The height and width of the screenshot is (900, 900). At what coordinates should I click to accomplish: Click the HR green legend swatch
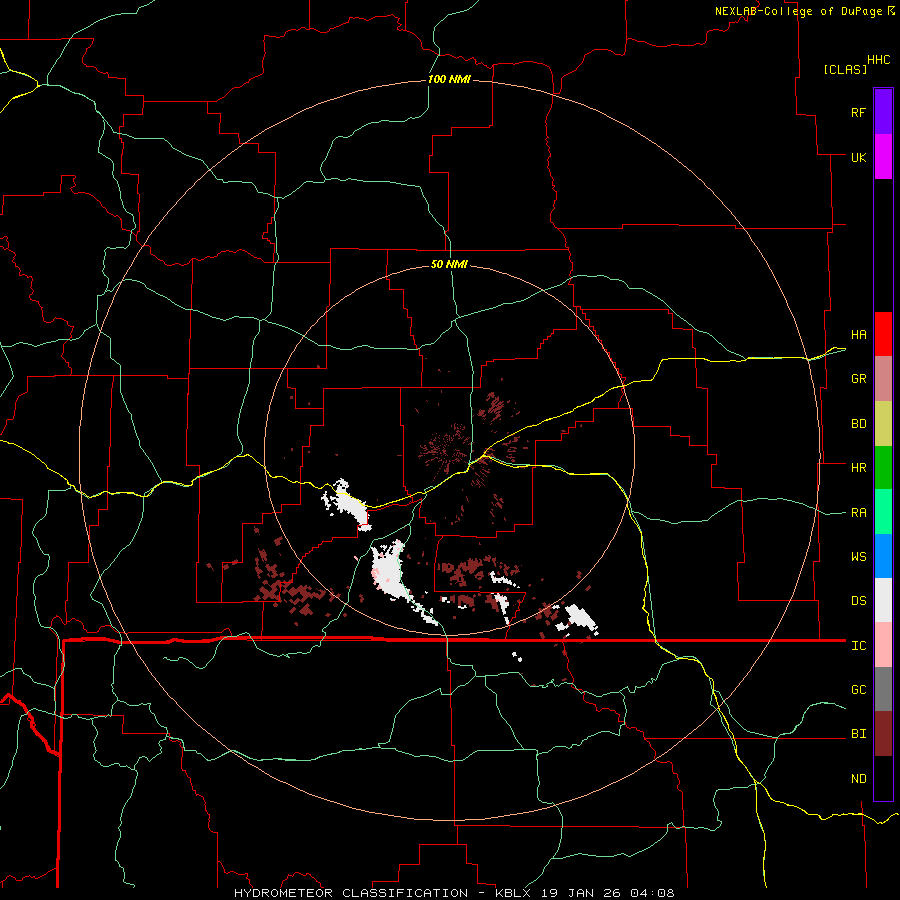tap(883, 467)
